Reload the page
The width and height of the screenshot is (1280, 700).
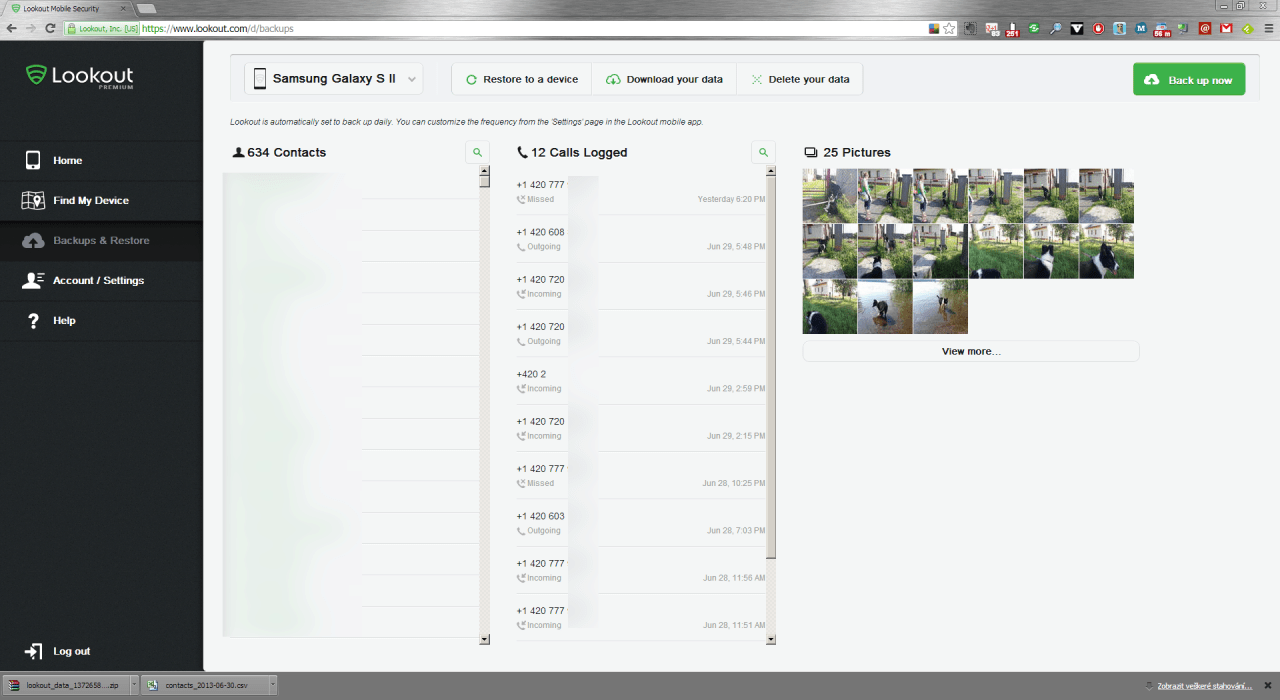pyautogui.click(x=50, y=29)
